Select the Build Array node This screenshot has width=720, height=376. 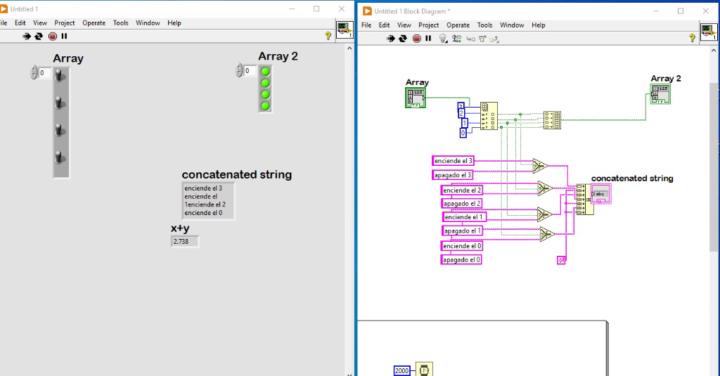[551, 120]
